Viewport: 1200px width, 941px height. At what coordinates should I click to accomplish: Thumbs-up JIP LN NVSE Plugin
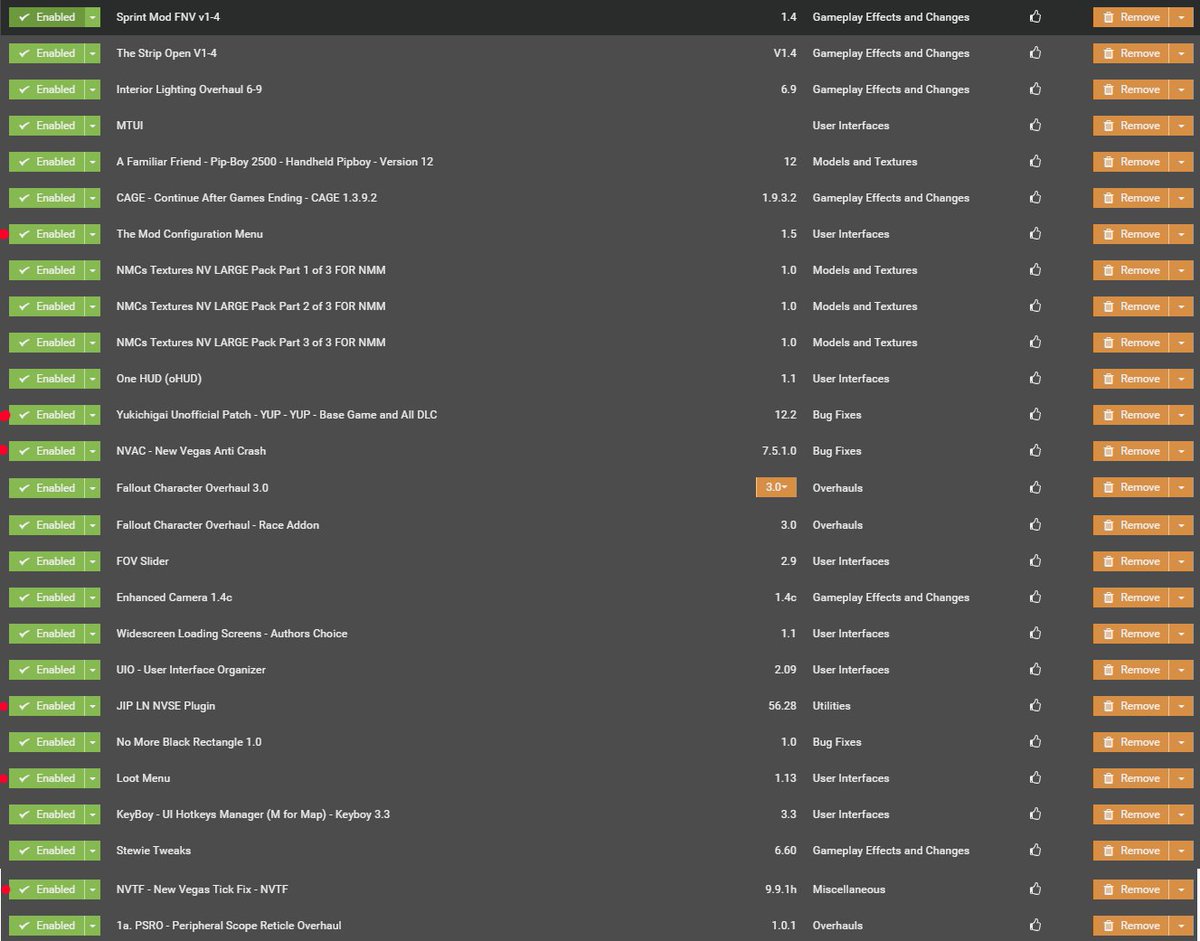tap(1035, 706)
